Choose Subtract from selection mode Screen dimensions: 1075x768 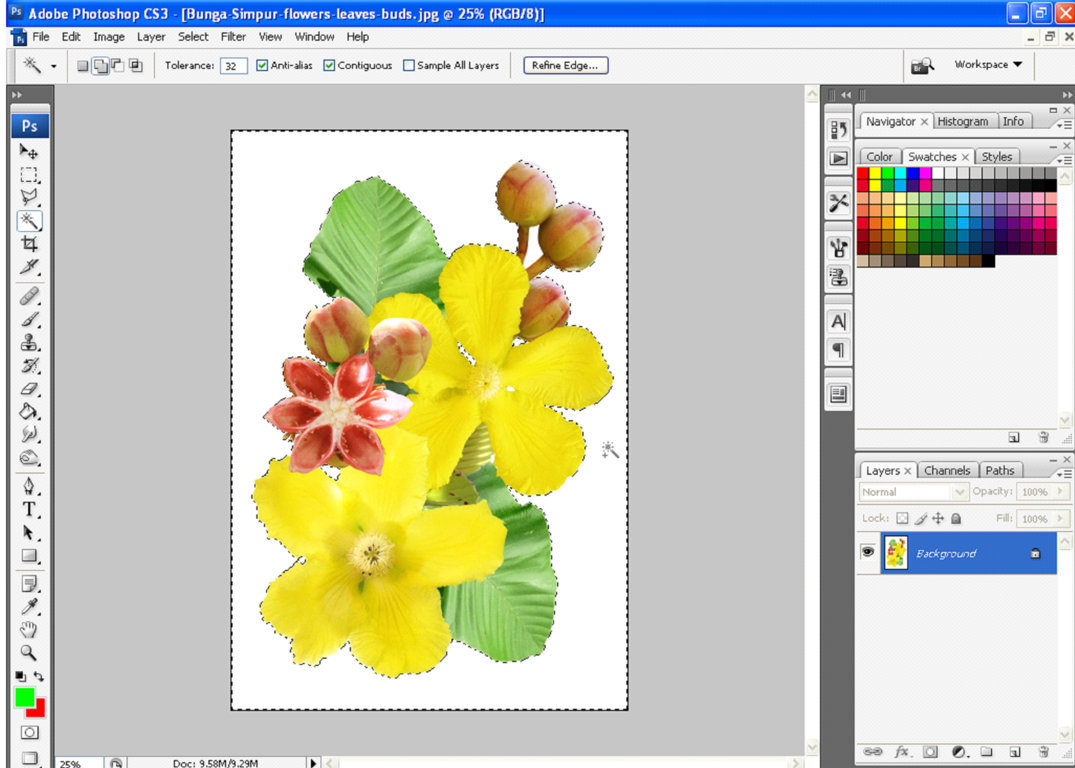click(118, 66)
